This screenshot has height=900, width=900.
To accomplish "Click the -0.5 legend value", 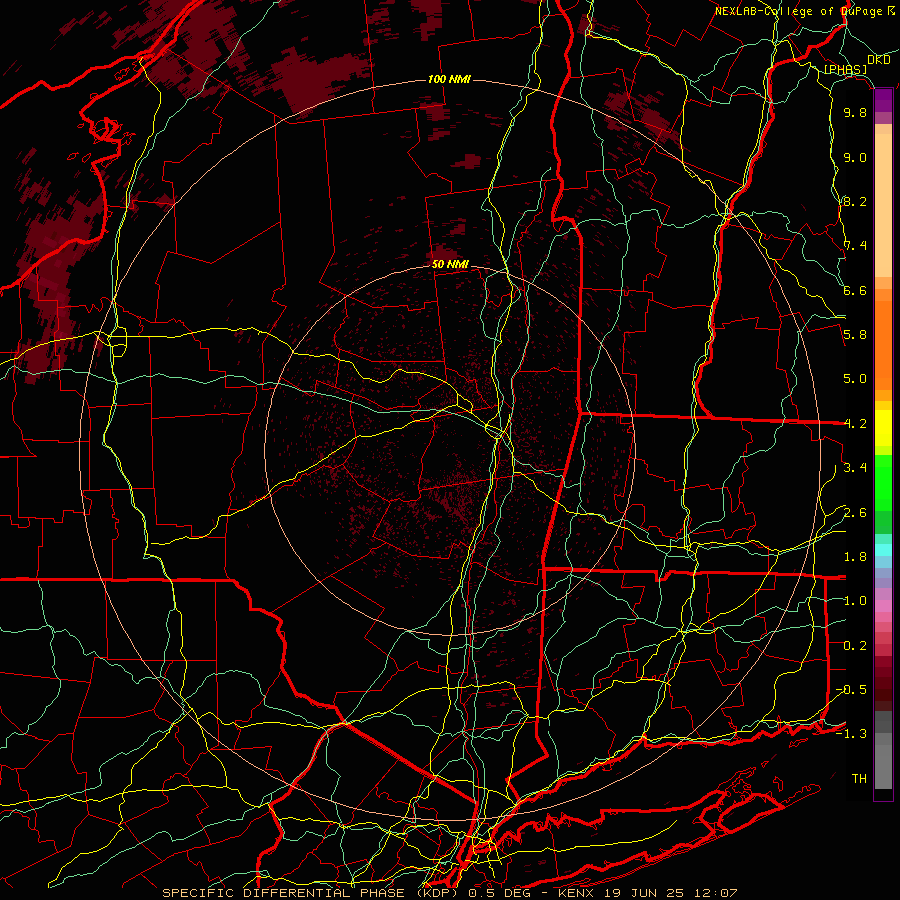I will click(x=851, y=690).
